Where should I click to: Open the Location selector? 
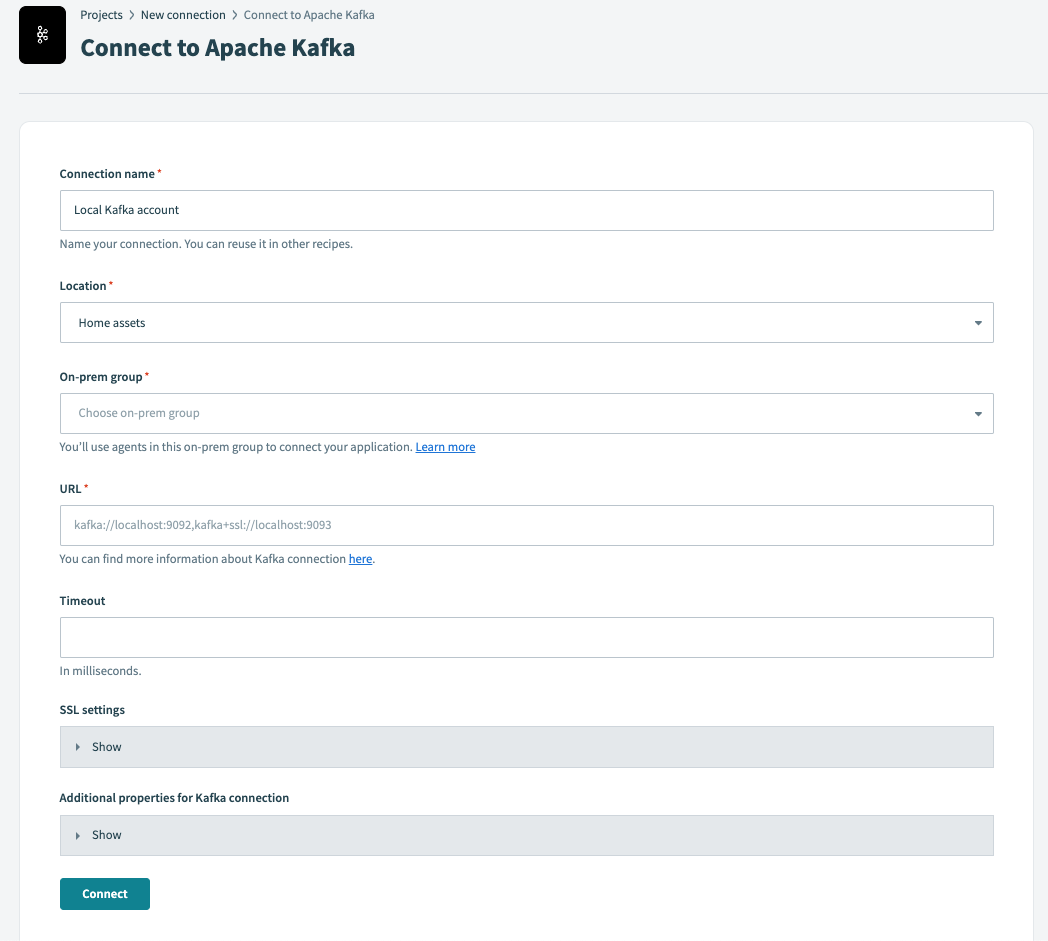(527, 322)
